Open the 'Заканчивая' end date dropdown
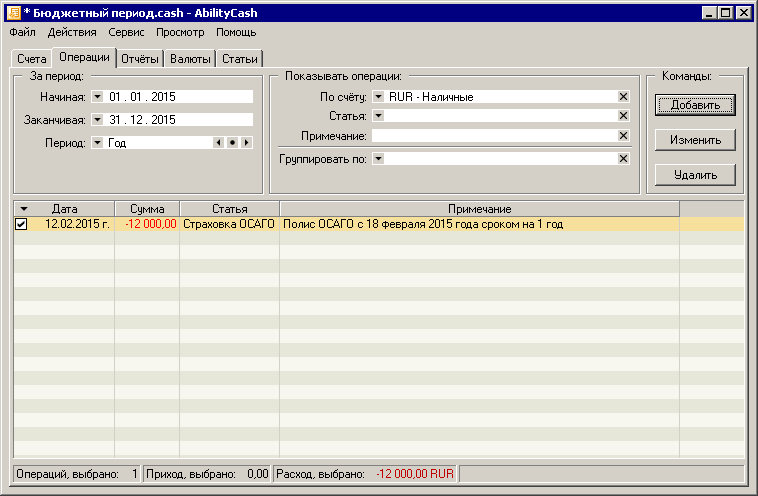Screen dimensions: 758x496 click(x=97, y=120)
